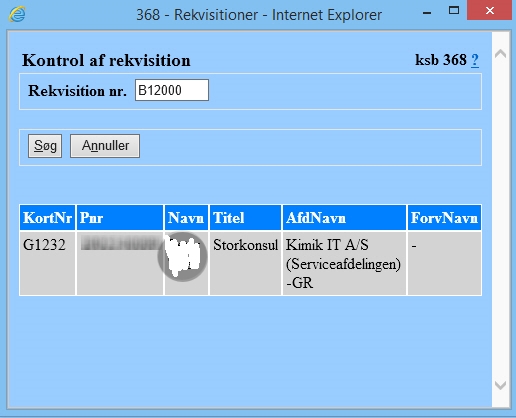Click the Søg button
The height and width of the screenshot is (418, 516).
[x=45, y=146]
